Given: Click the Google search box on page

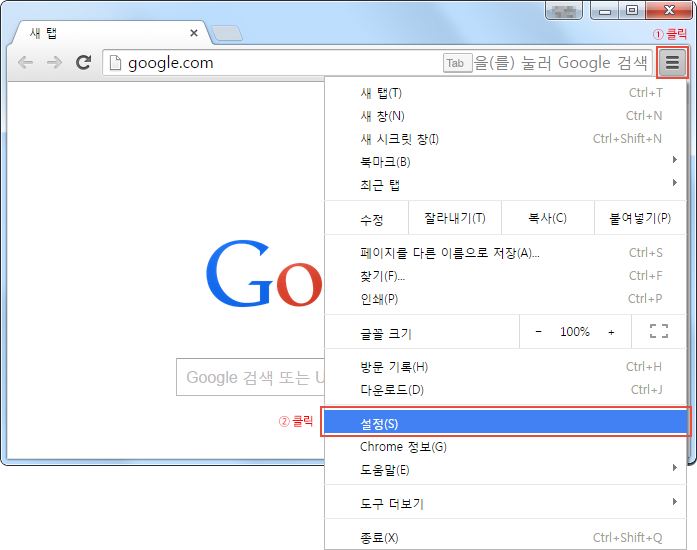Looking at the screenshot, I should pos(250,377).
